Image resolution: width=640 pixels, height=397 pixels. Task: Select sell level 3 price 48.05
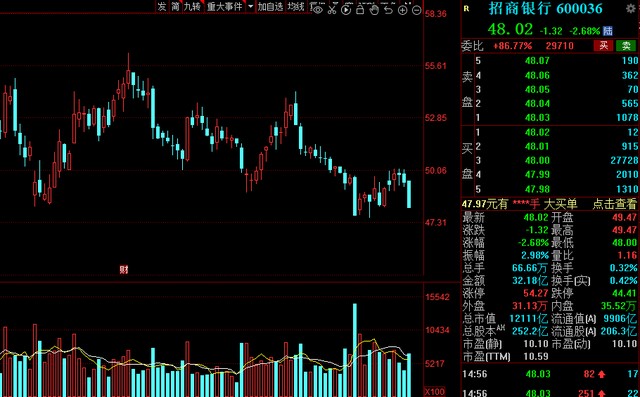(537, 89)
